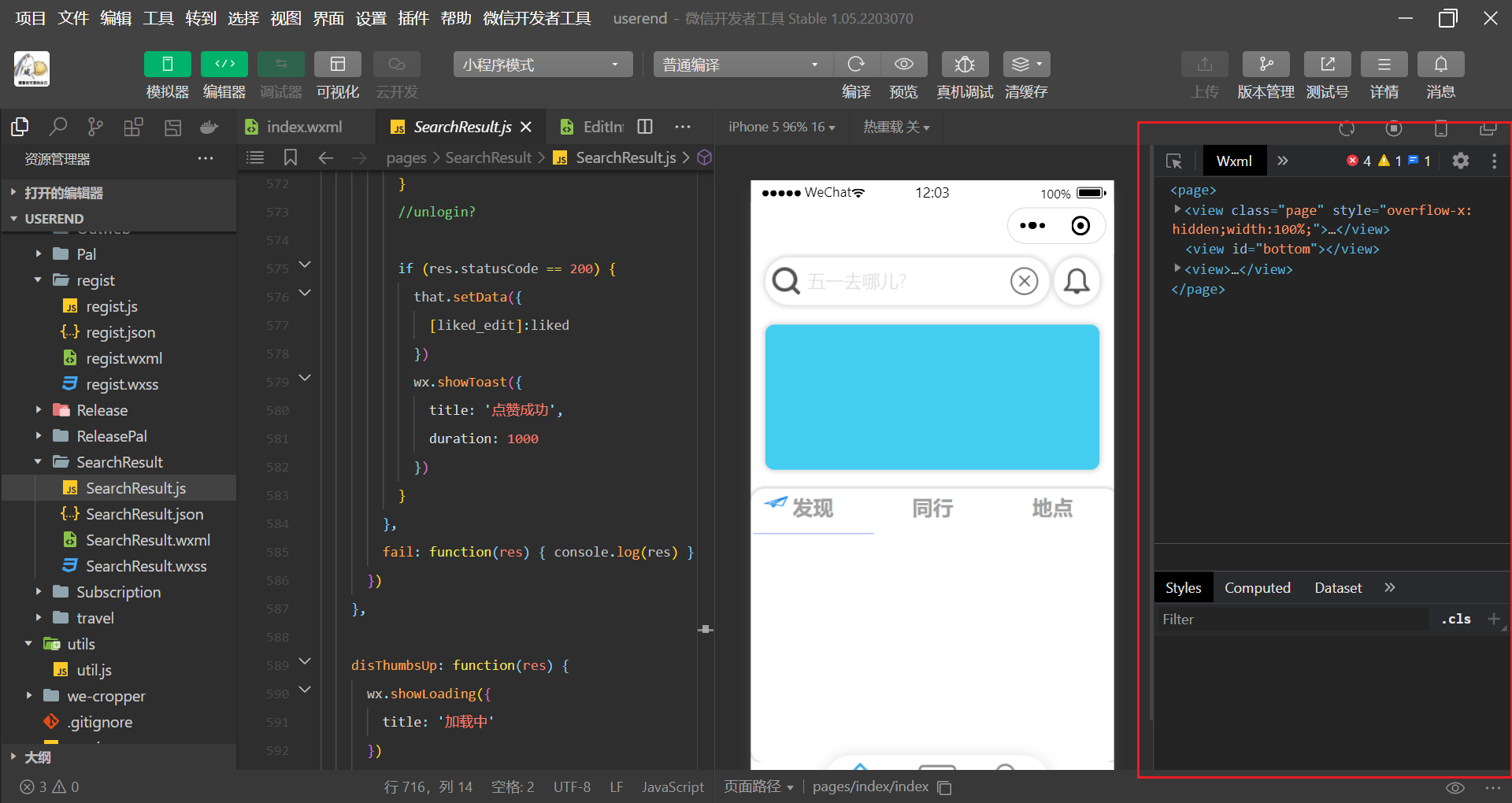Add a new style rule with plus
Image resolution: width=1512 pixels, height=803 pixels.
[x=1493, y=620]
